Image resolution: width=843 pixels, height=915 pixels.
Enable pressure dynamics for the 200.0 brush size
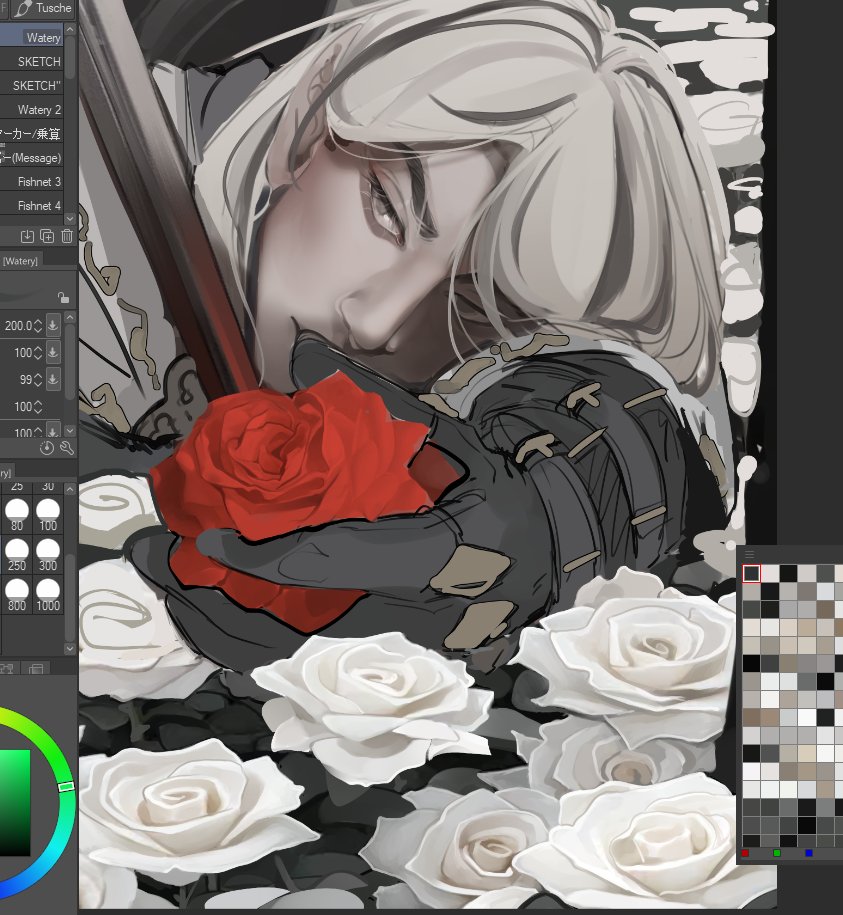click(x=53, y=325)
